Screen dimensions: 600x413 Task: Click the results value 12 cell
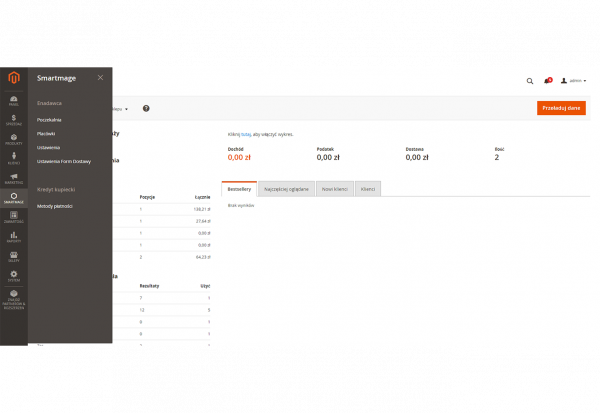tap(142, 310)
